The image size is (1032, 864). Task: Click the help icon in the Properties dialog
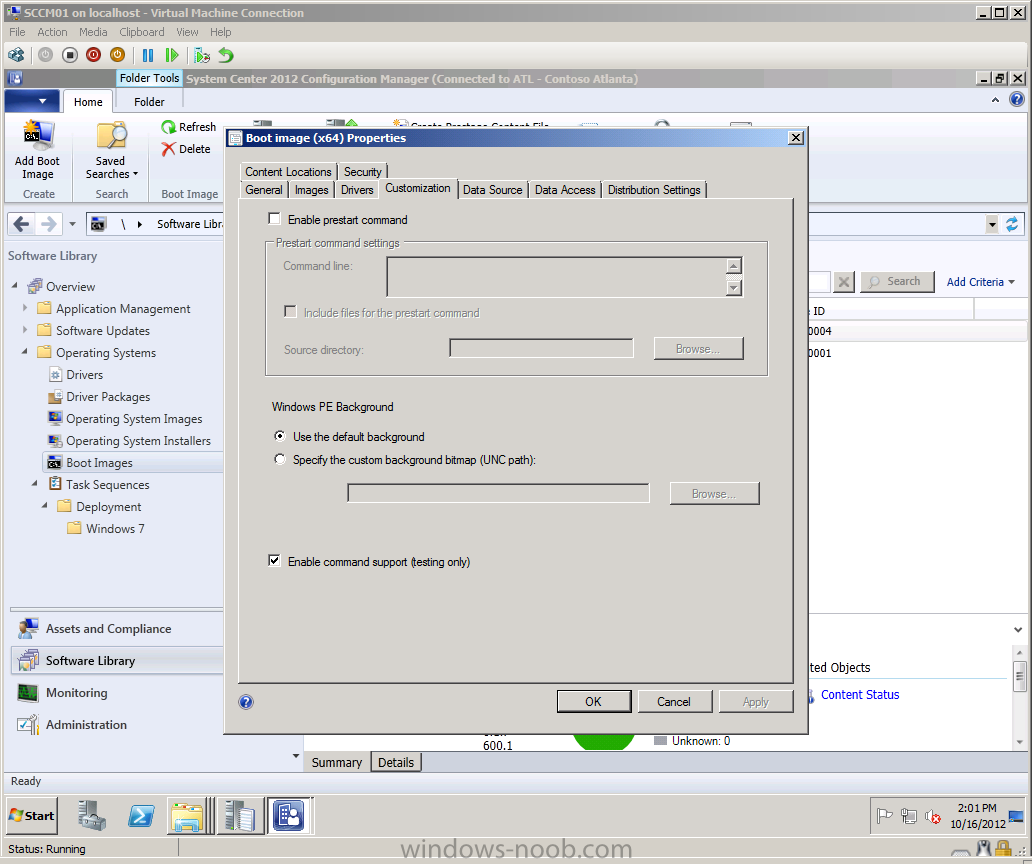246,702
